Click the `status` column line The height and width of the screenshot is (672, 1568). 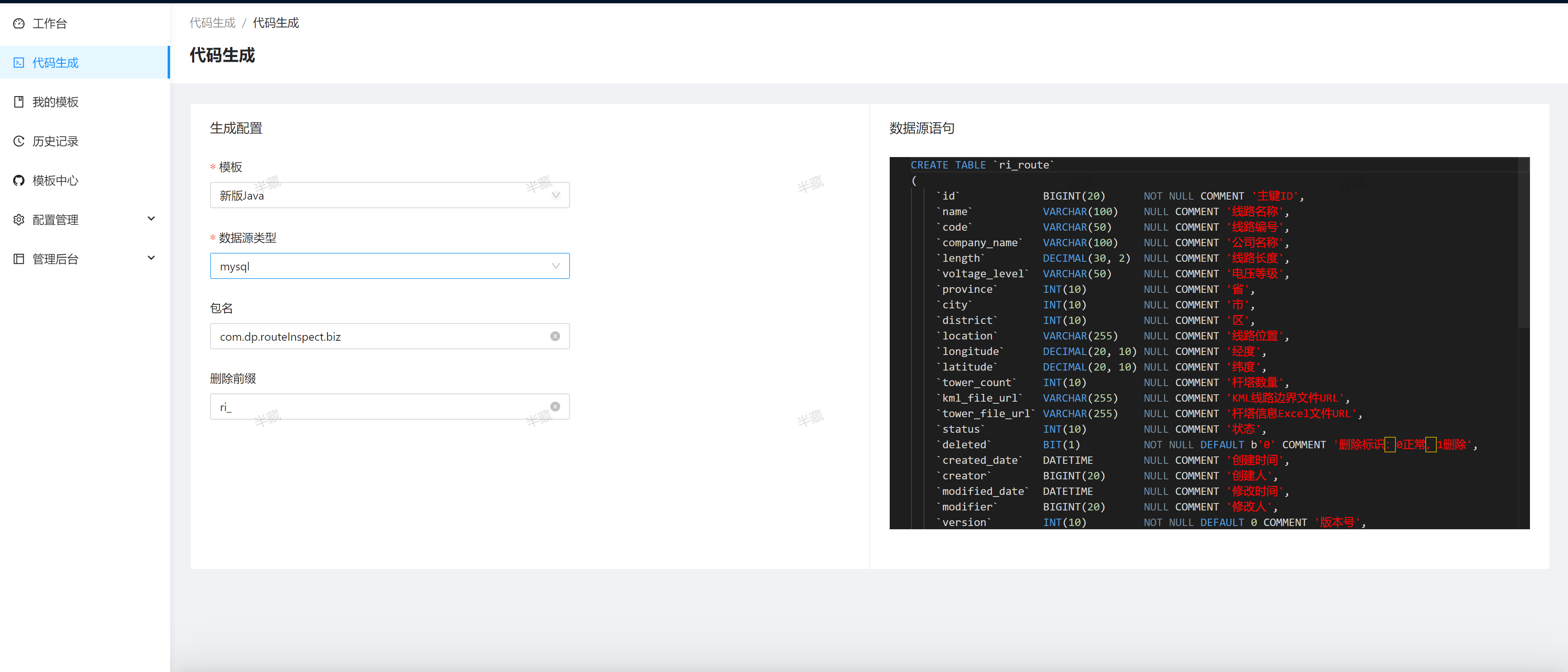click(1101, 429)
